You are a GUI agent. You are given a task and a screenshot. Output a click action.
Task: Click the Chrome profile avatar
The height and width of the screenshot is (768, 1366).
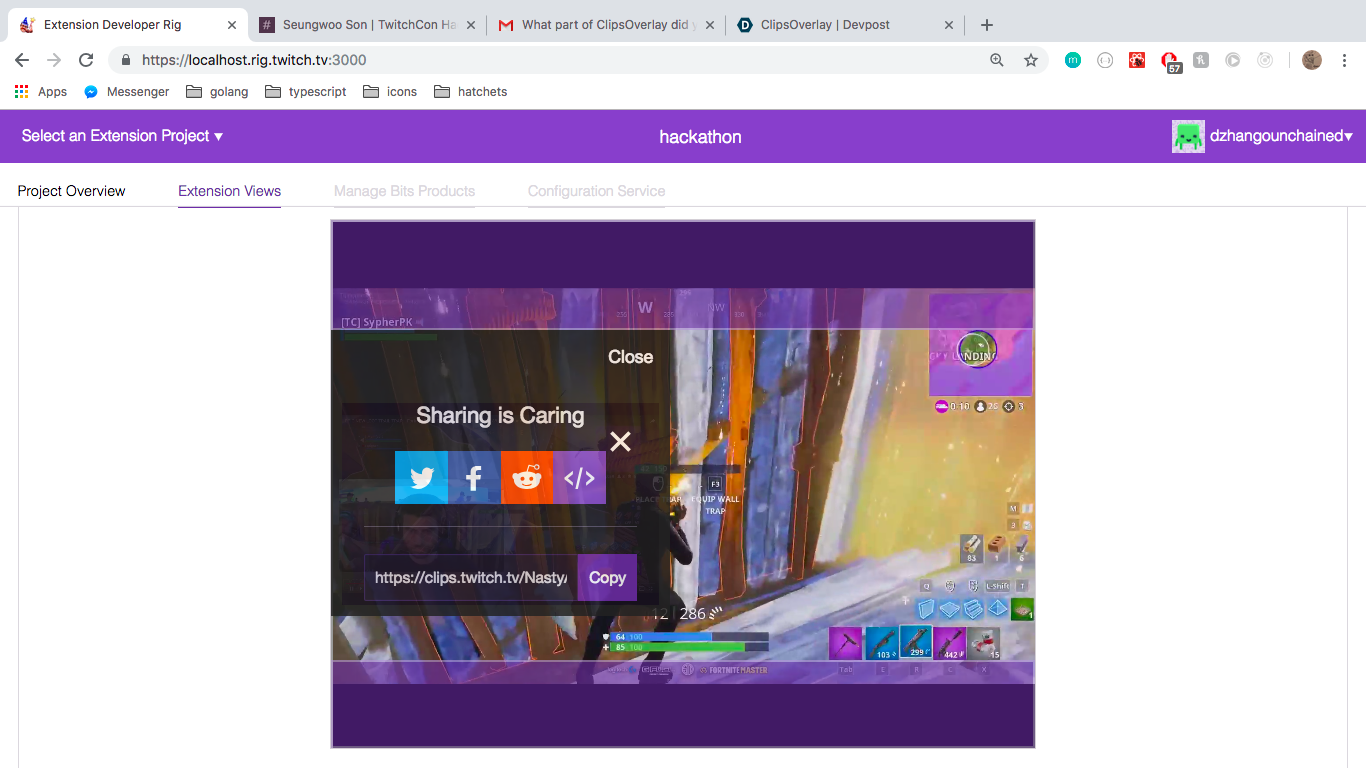point(1312,60)
